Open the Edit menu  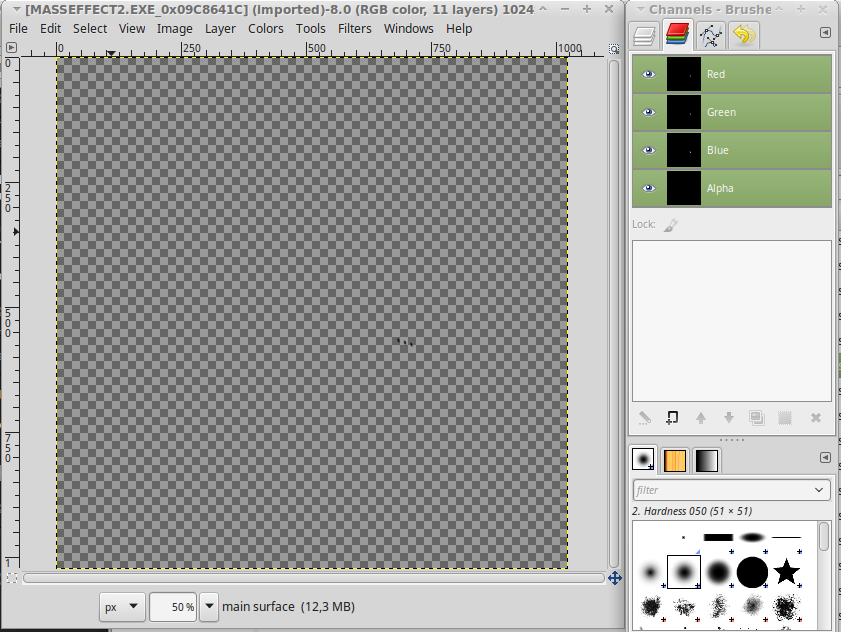(50, 28)
